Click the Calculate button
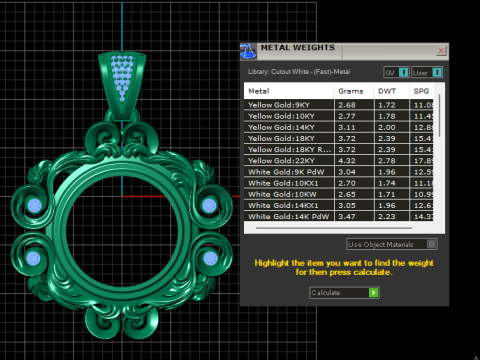This screenshot has width=480, height=360. click(344, 293)
